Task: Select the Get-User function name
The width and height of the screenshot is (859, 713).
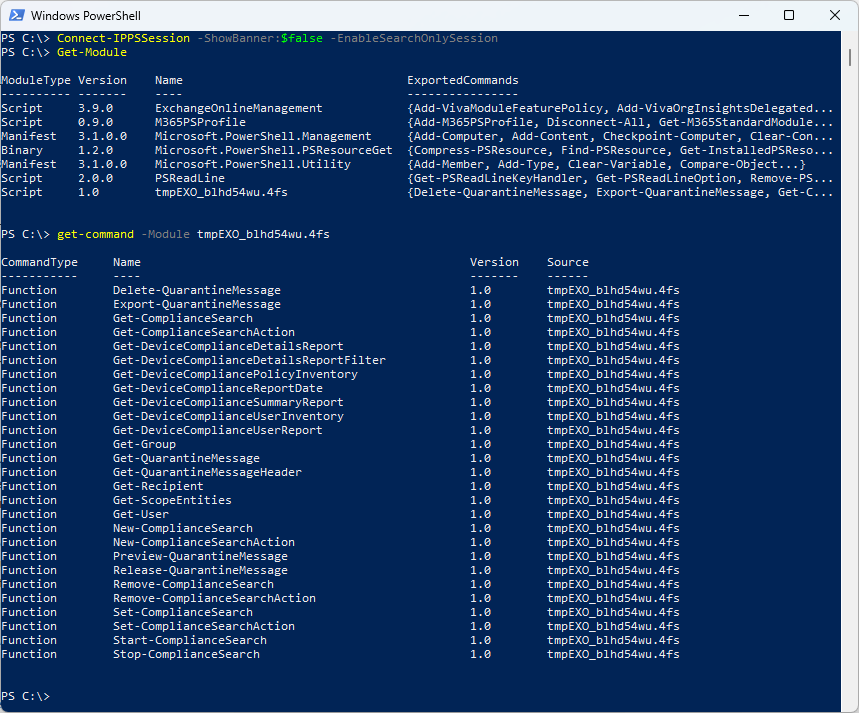Action: click(141, 514)
